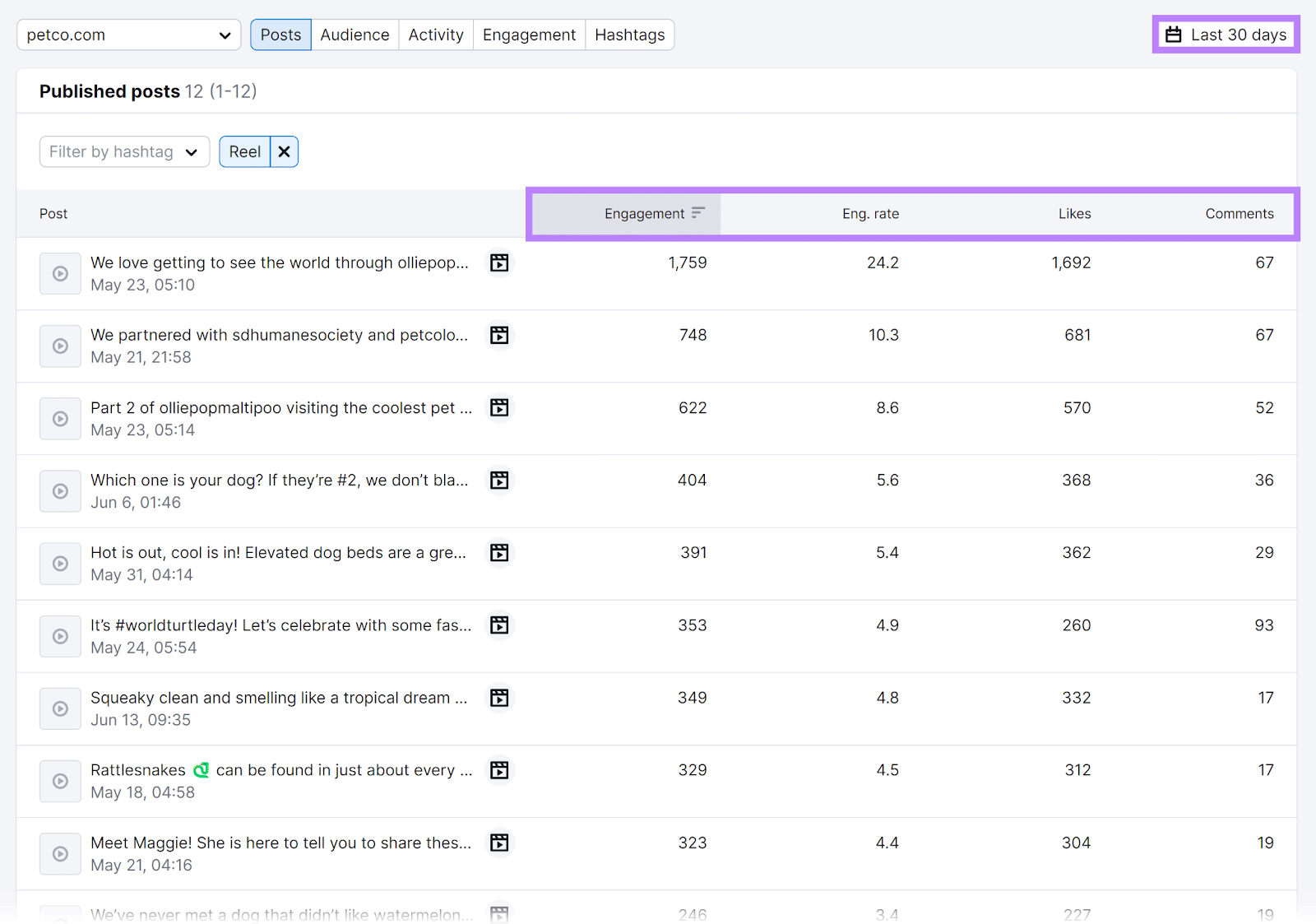Screen dimensions: 1316x924
Task: Play the Hot is out, cool is in post
Action: 60,563
